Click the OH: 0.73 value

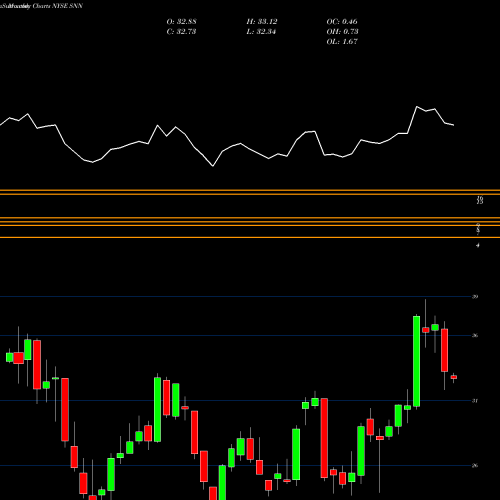(x=342, y=32)
